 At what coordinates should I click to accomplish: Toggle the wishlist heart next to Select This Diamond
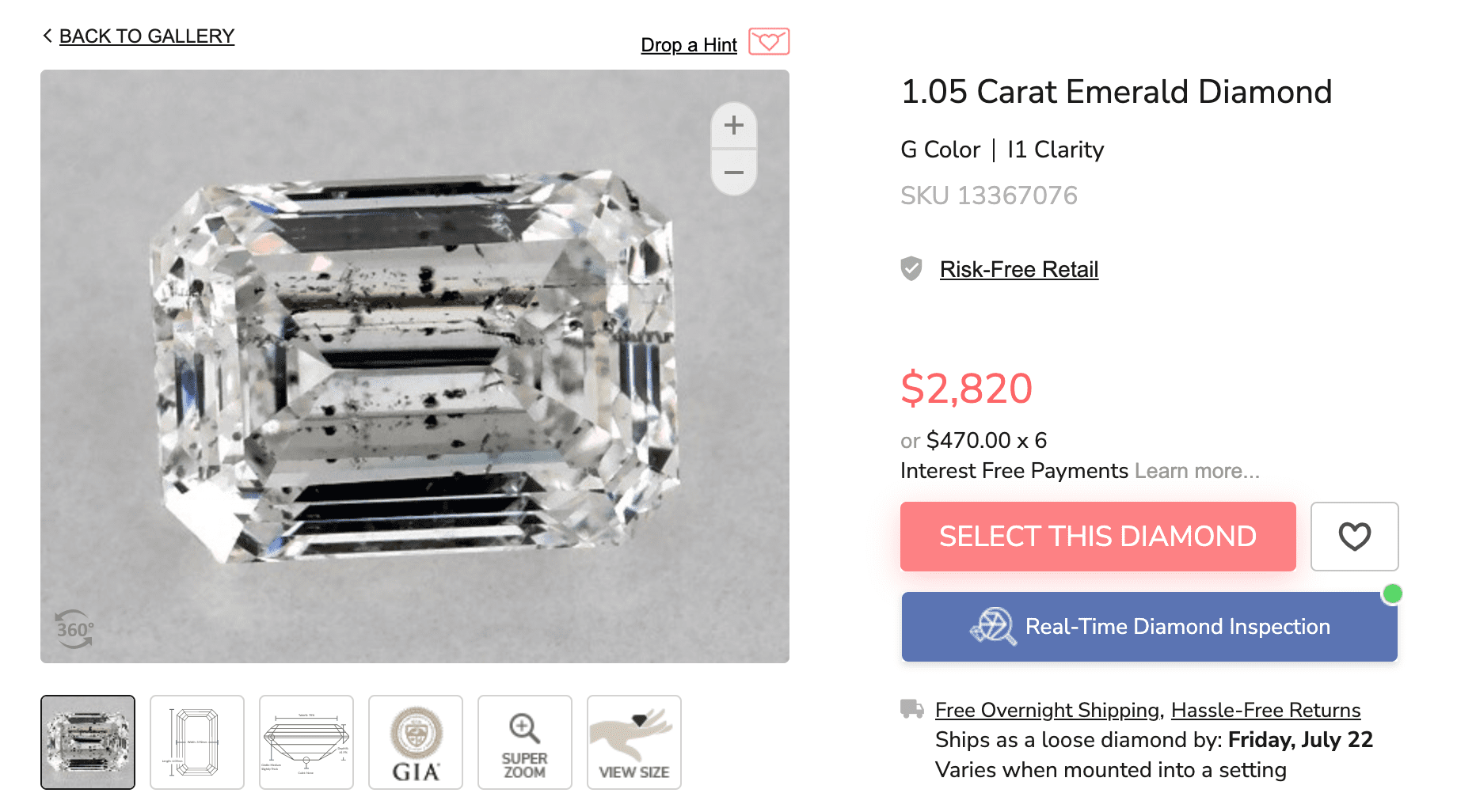pyautogui.click(x=1354, y=537)
